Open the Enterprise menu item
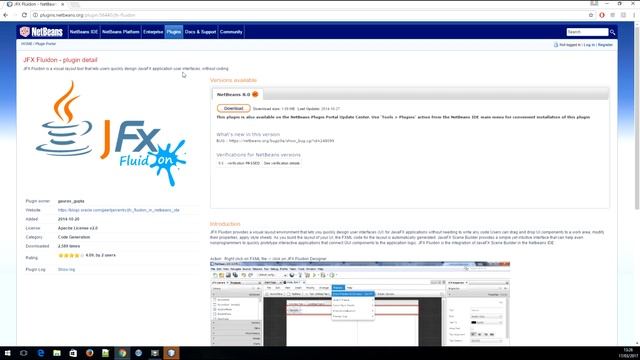Screen dimensions: 640x360 click(x=153, y=32)
